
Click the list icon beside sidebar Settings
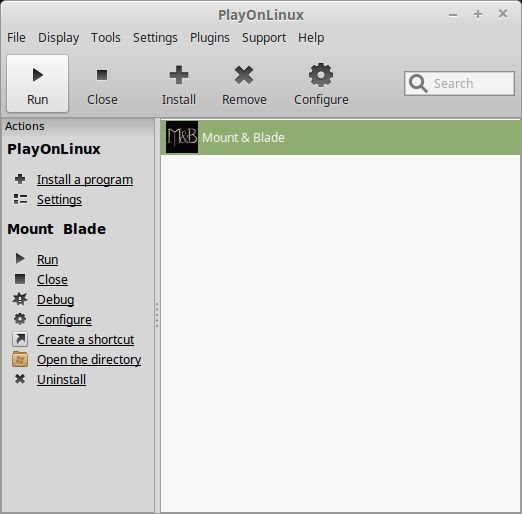(20, 199)
